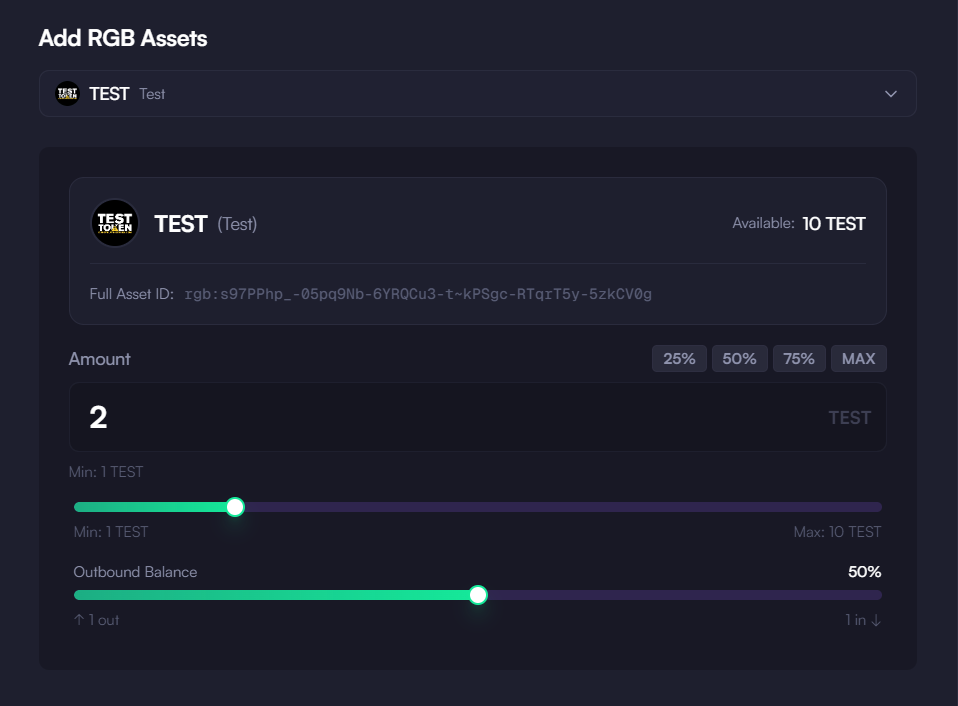Screen dimensions: 958x706
Task: Click the 50% value beside Outbound Balance
Action: coord(865,572)
